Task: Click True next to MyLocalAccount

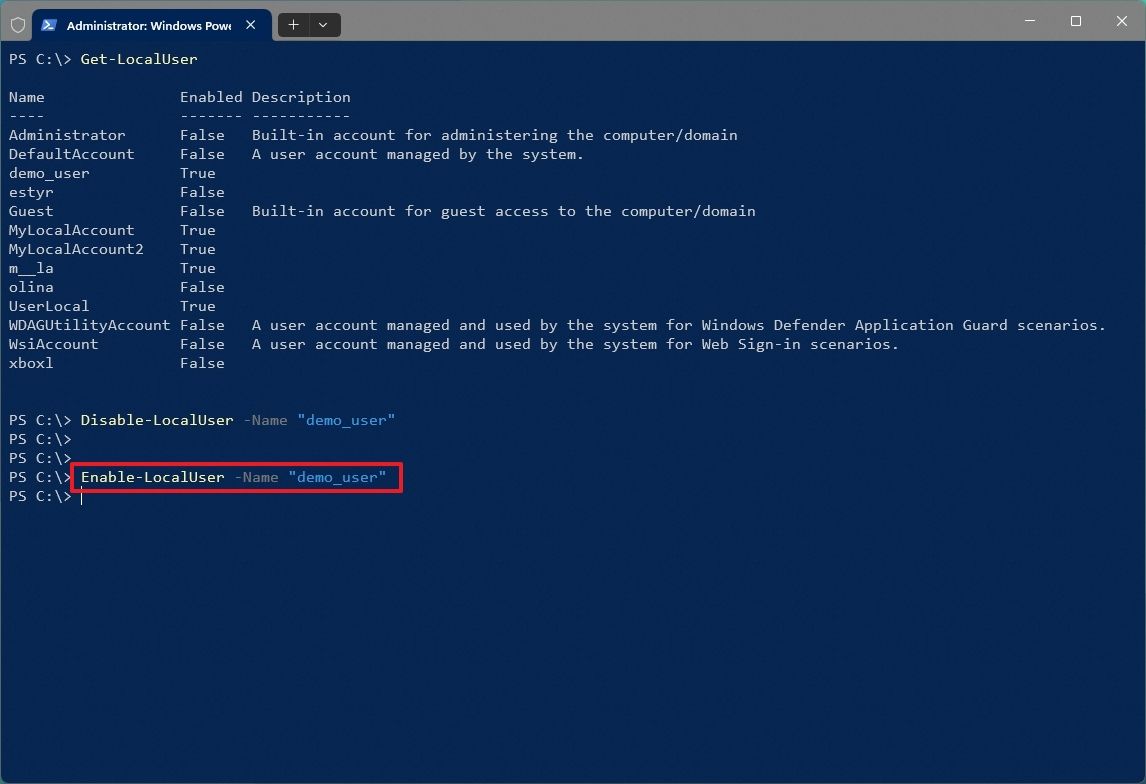Action: 198,230
